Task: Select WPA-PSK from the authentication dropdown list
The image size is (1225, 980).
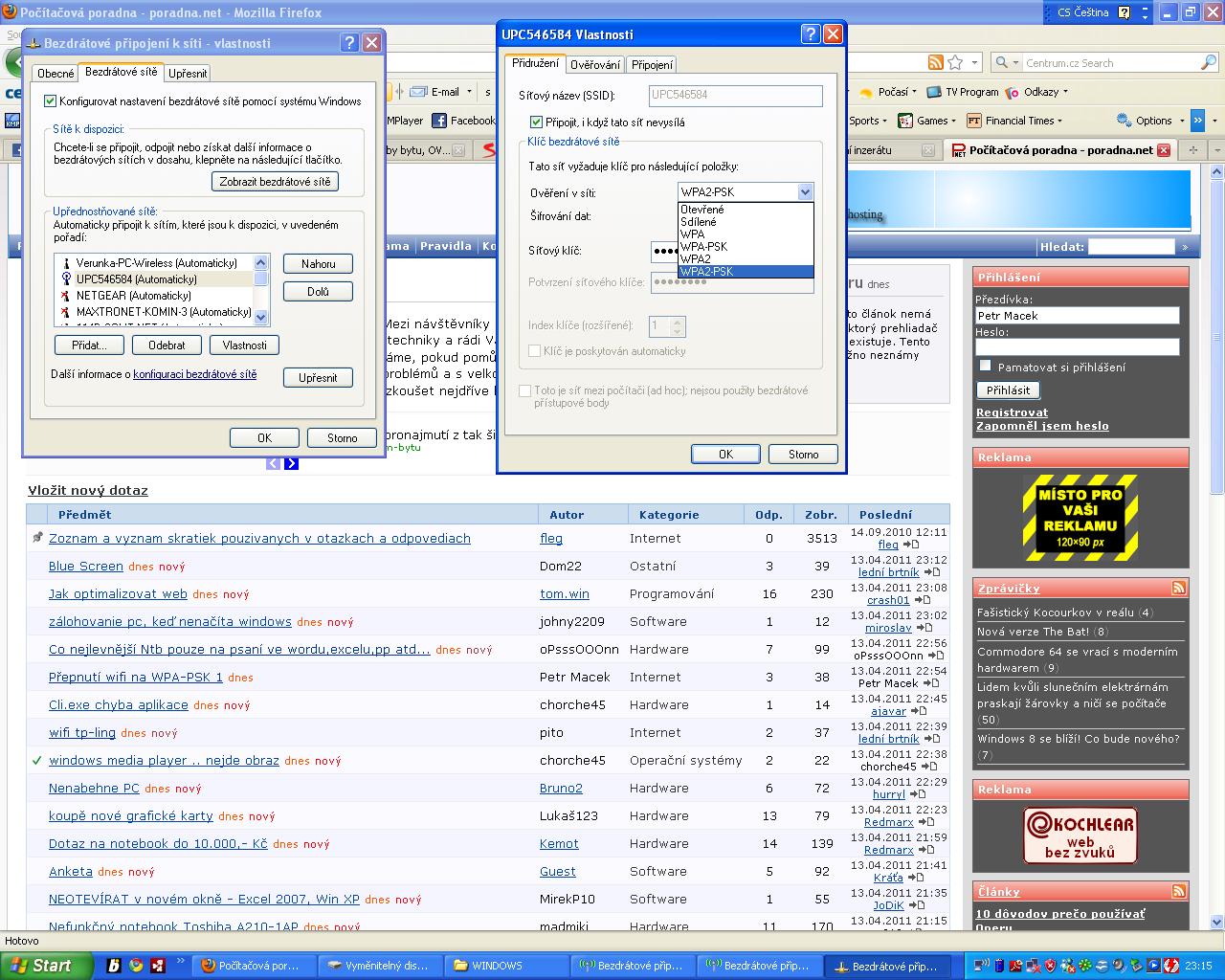Action: pyautogui.click(x=703, y=247)
